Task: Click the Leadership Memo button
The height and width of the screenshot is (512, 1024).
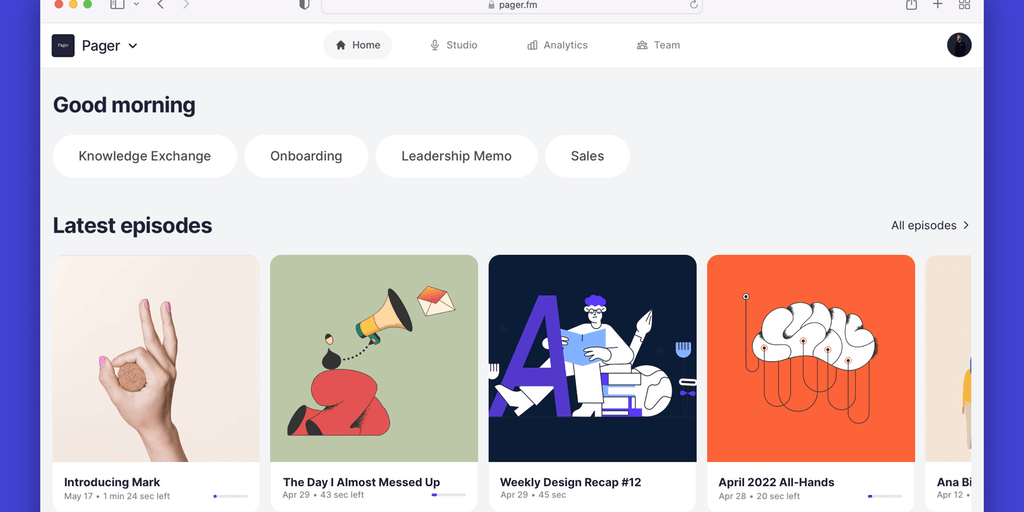Action: point(456,156)
